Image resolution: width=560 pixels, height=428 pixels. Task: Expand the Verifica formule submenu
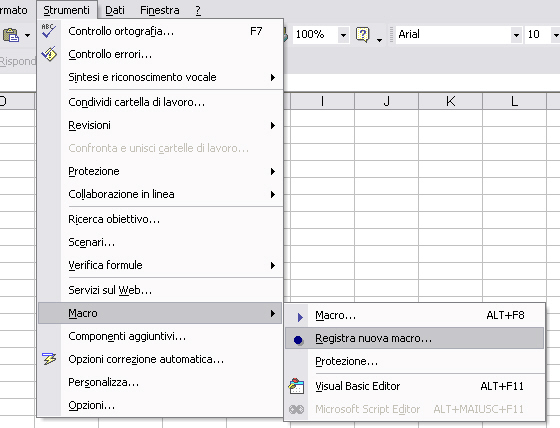273,265
